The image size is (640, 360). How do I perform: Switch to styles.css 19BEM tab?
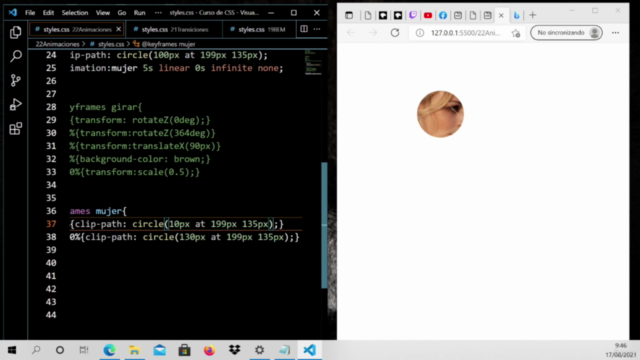tap(258, 29)
